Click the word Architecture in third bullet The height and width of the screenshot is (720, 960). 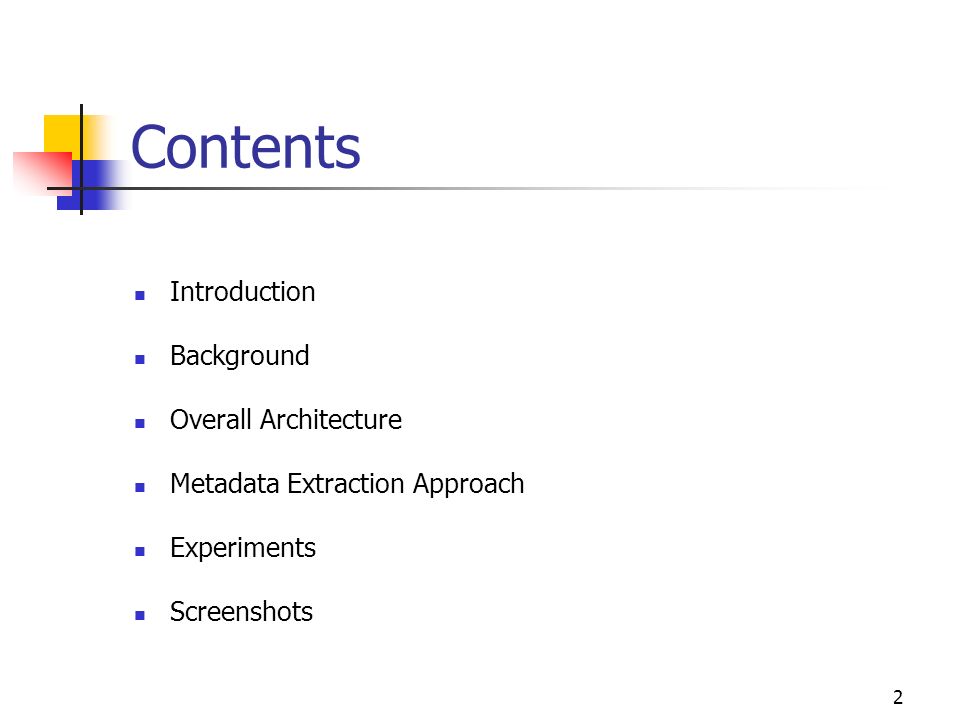pos(331,420)
